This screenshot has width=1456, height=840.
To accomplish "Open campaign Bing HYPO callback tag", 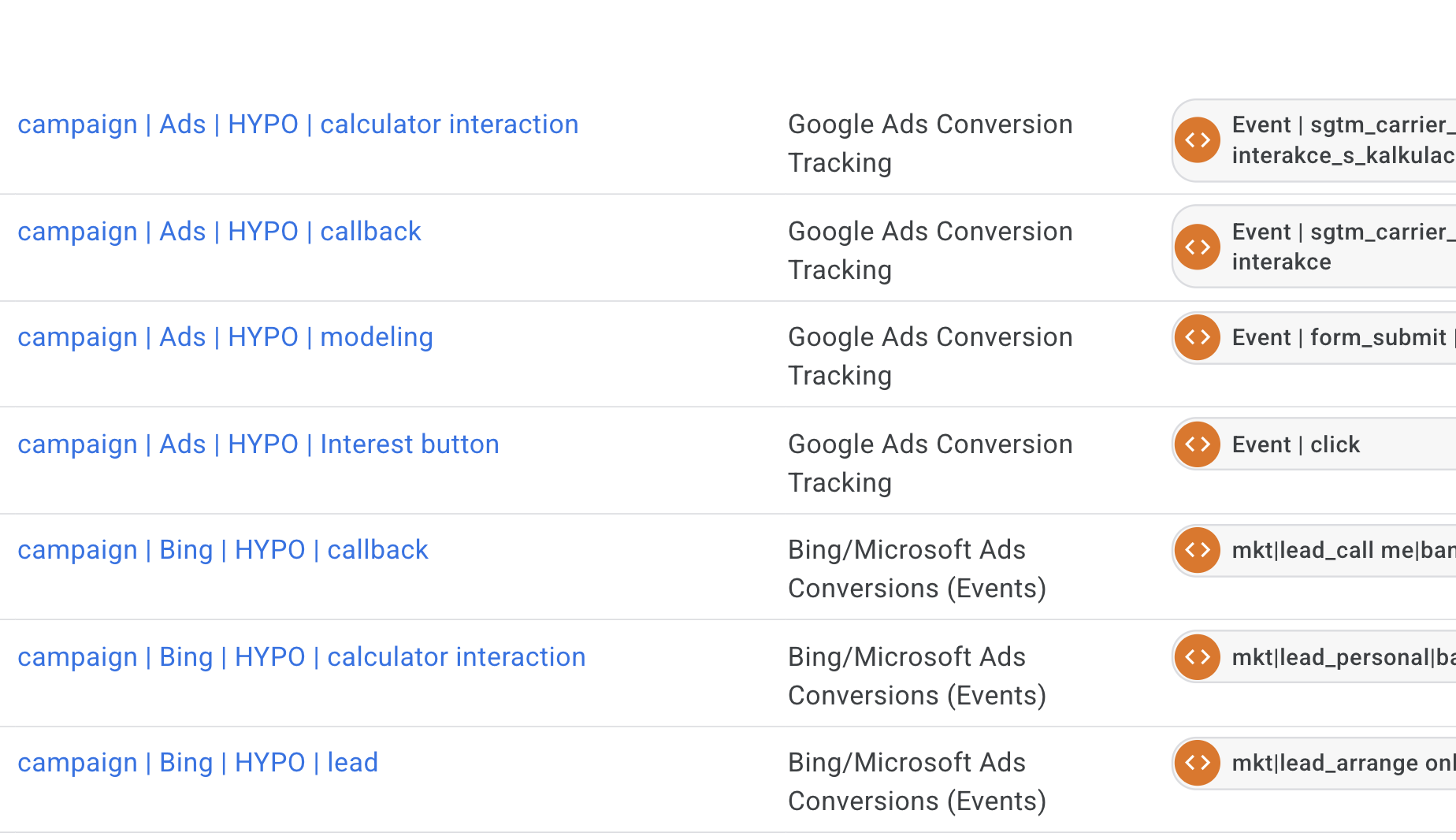I will click(223, 550).
